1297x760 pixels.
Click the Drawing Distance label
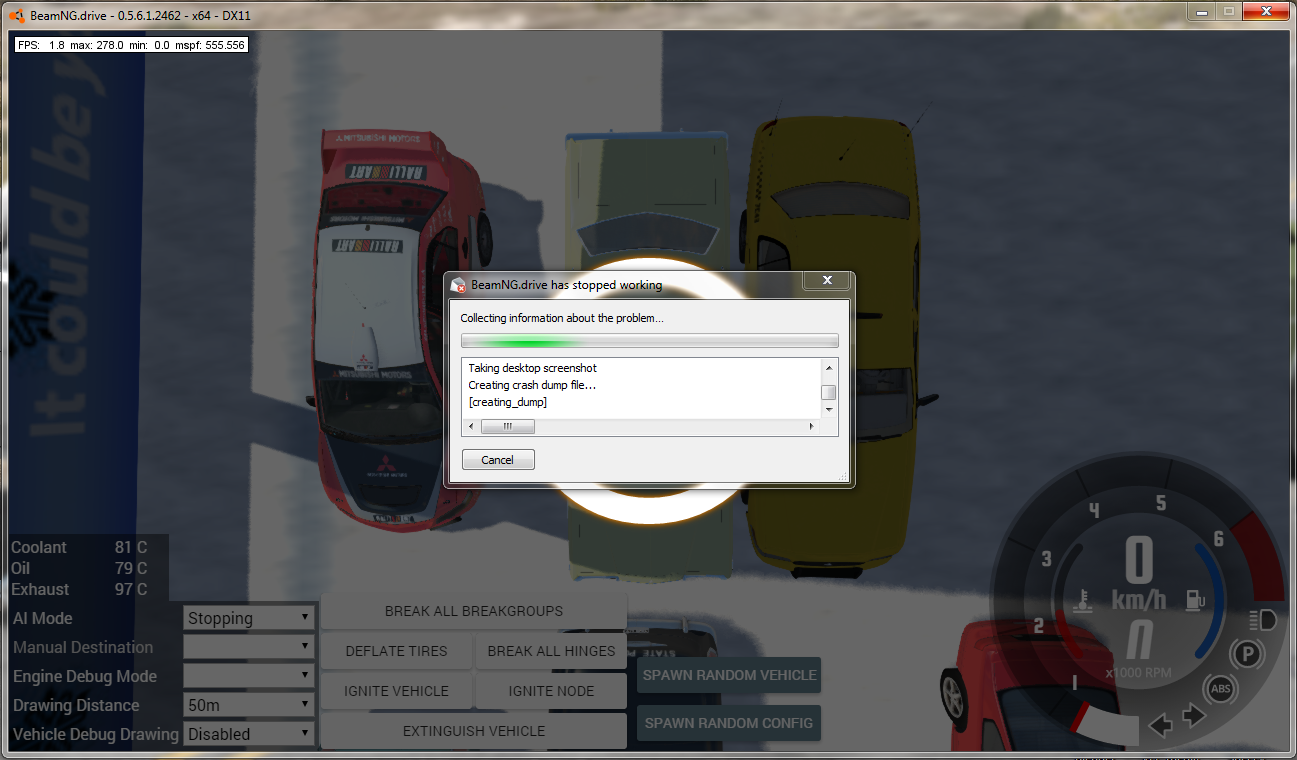(76, 705)
